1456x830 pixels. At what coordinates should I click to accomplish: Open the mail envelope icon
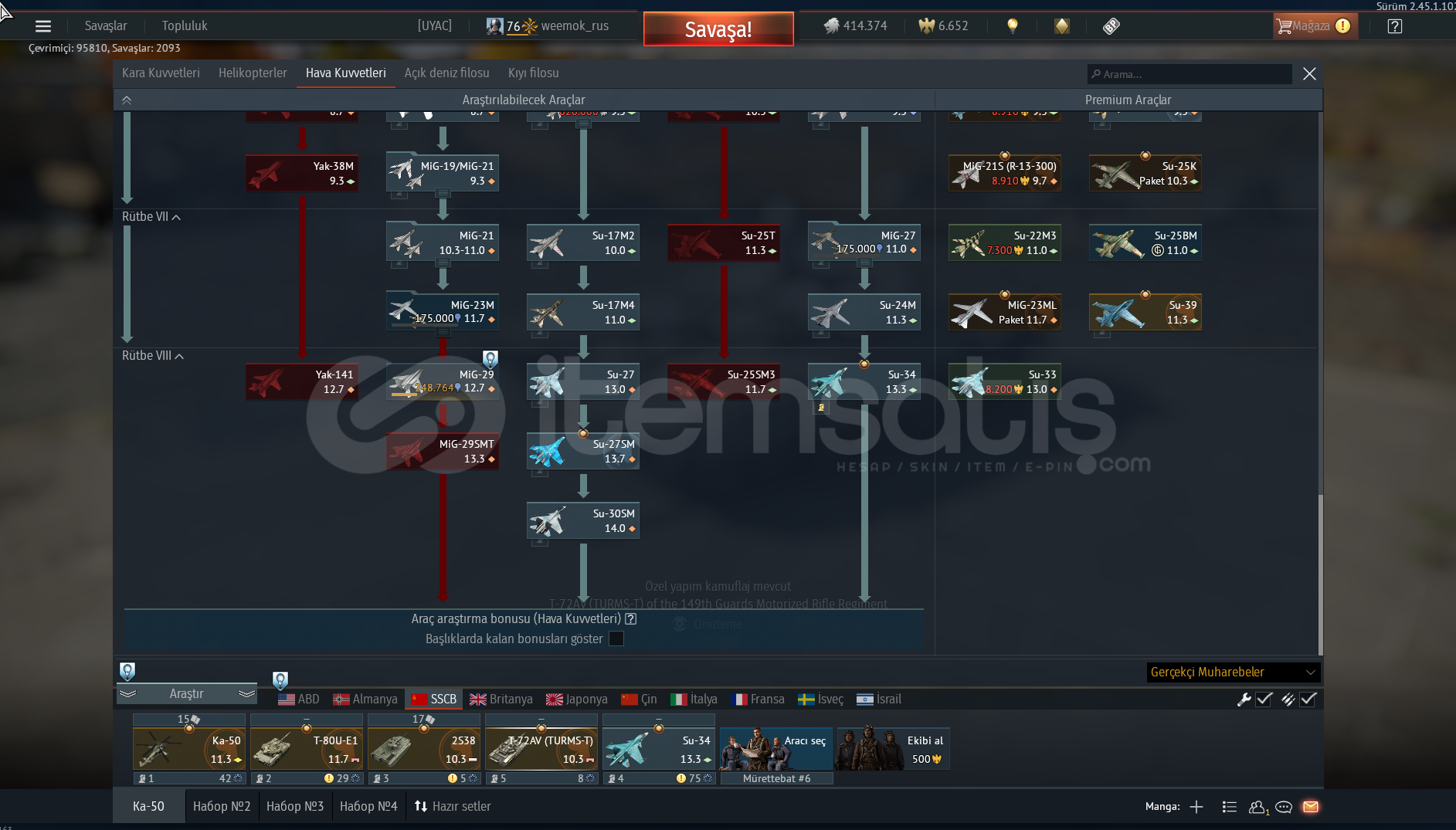[x=1311, y=807]
